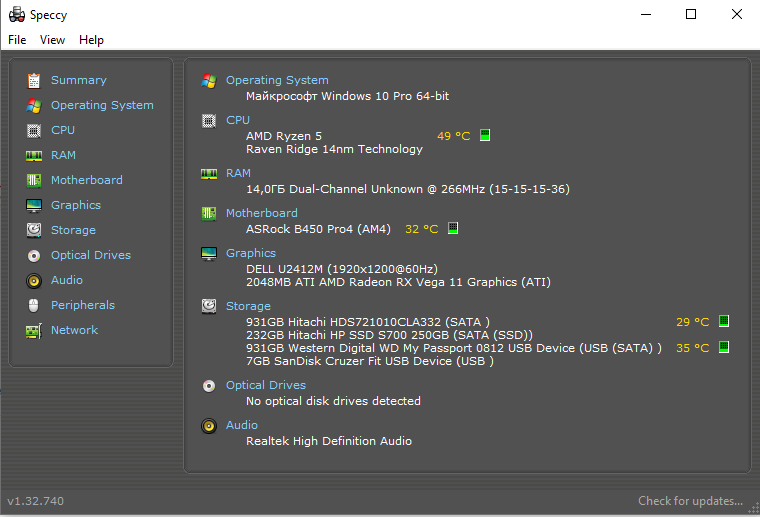Screen dimensions: 760x517
Task: Click the SanDisk Cruzer Fit USB Device line
Action: (x=370, y=361)
